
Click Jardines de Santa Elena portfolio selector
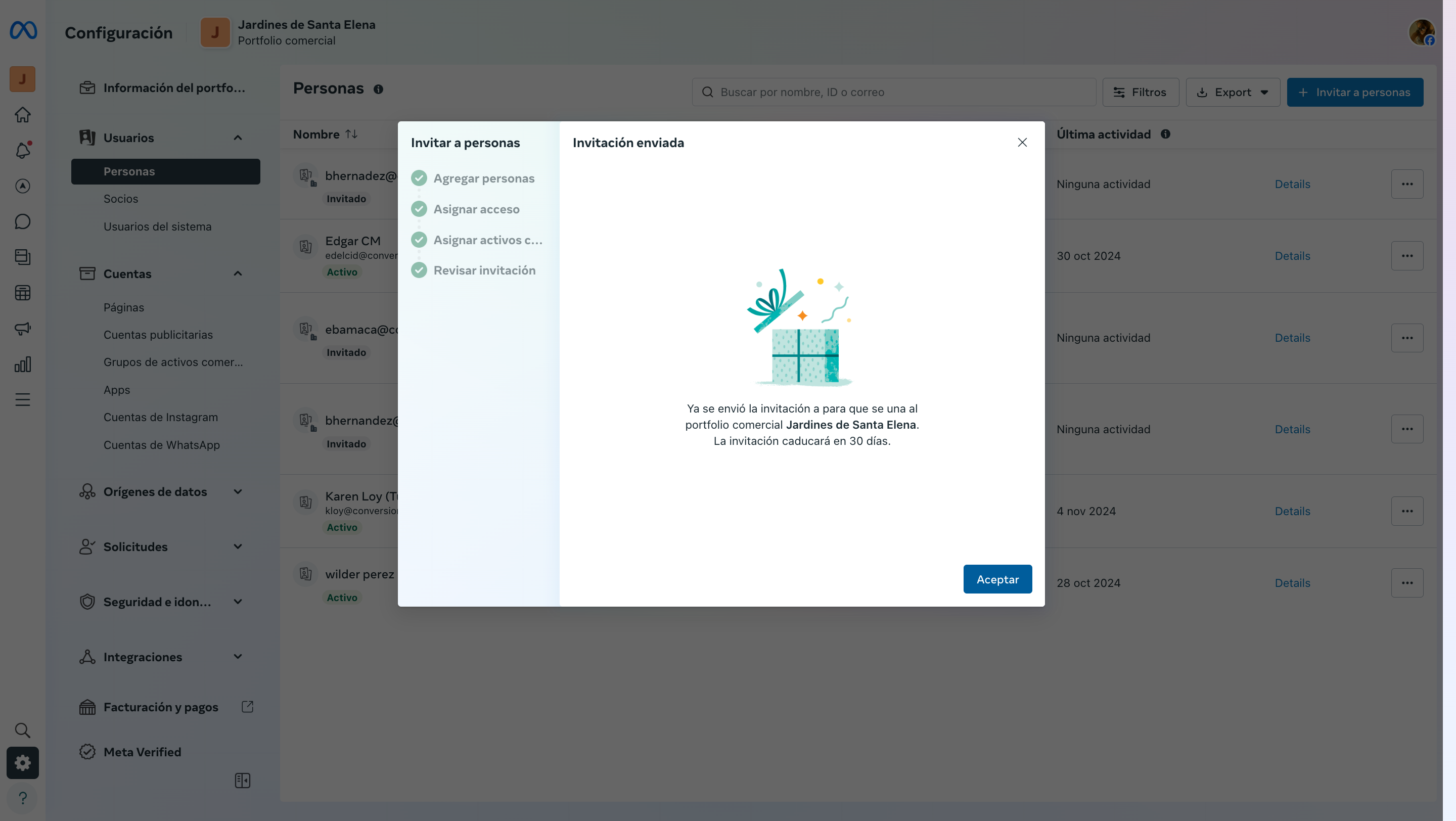[288, 32]
